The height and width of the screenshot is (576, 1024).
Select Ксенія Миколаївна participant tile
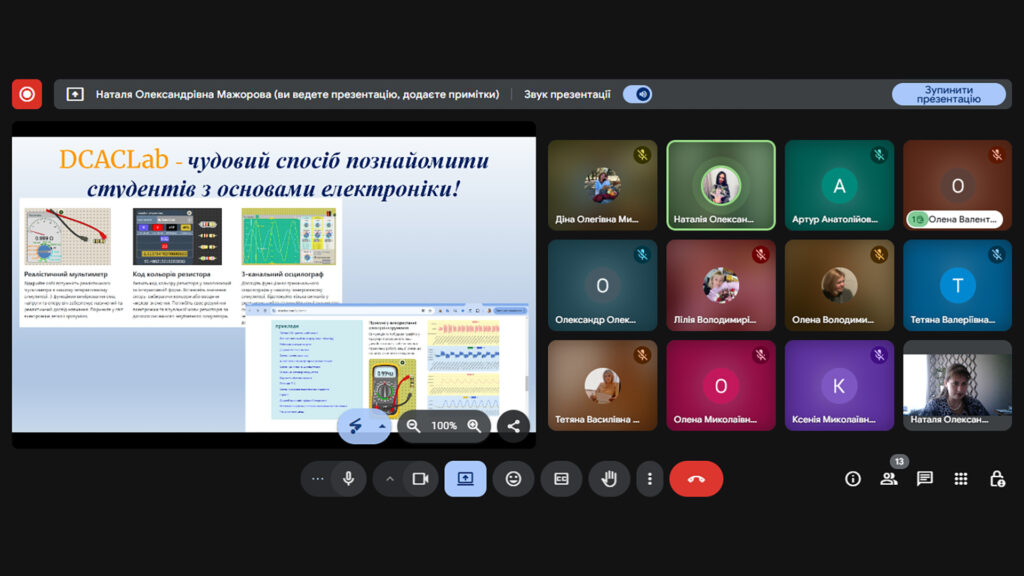[839, 385]
